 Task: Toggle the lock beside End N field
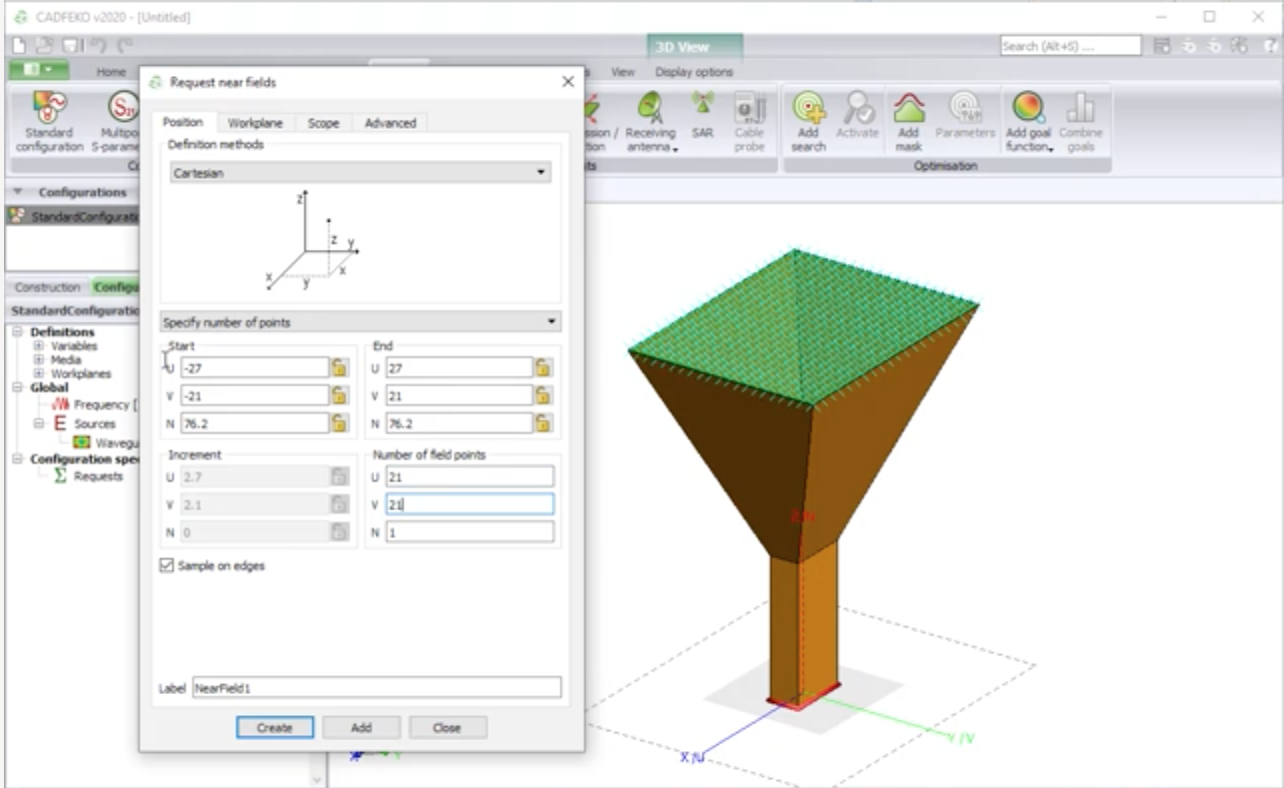[543, 423]
